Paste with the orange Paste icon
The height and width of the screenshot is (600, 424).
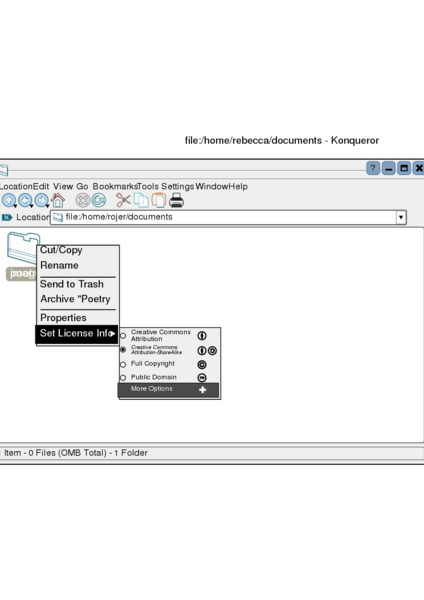[158, 200]
